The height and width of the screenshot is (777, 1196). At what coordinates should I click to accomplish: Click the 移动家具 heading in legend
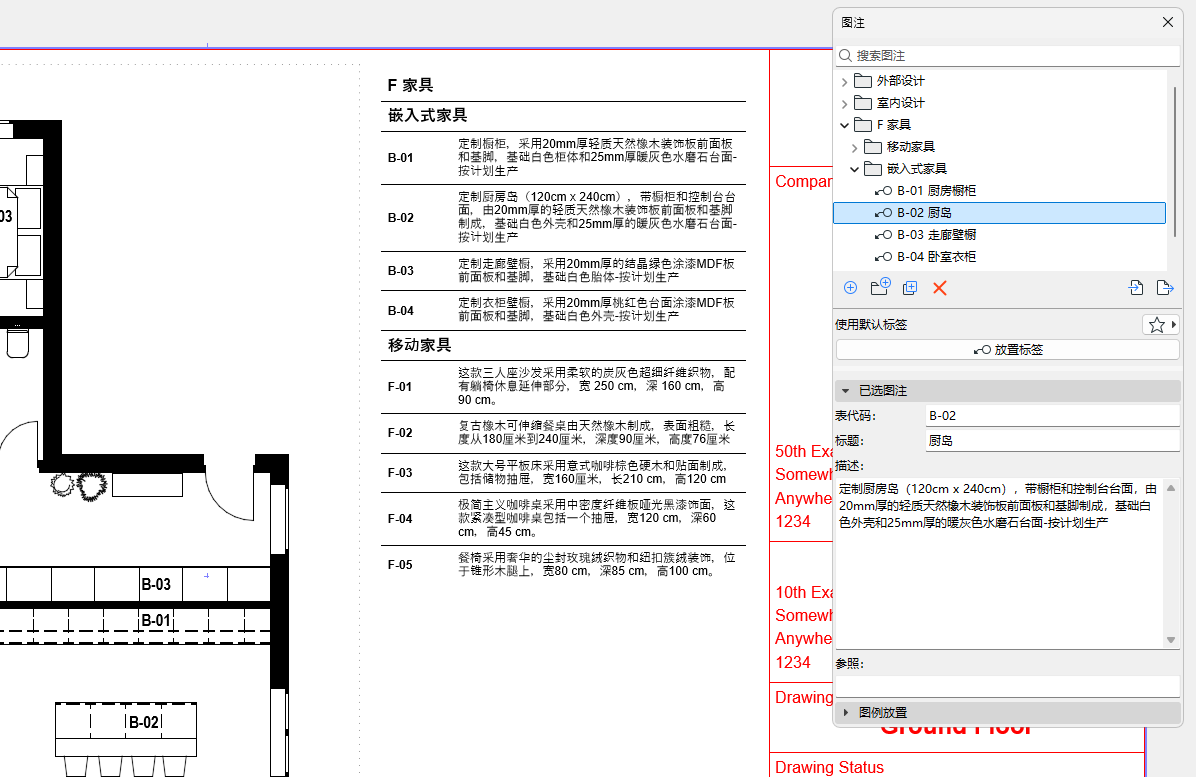coord(420,345)
